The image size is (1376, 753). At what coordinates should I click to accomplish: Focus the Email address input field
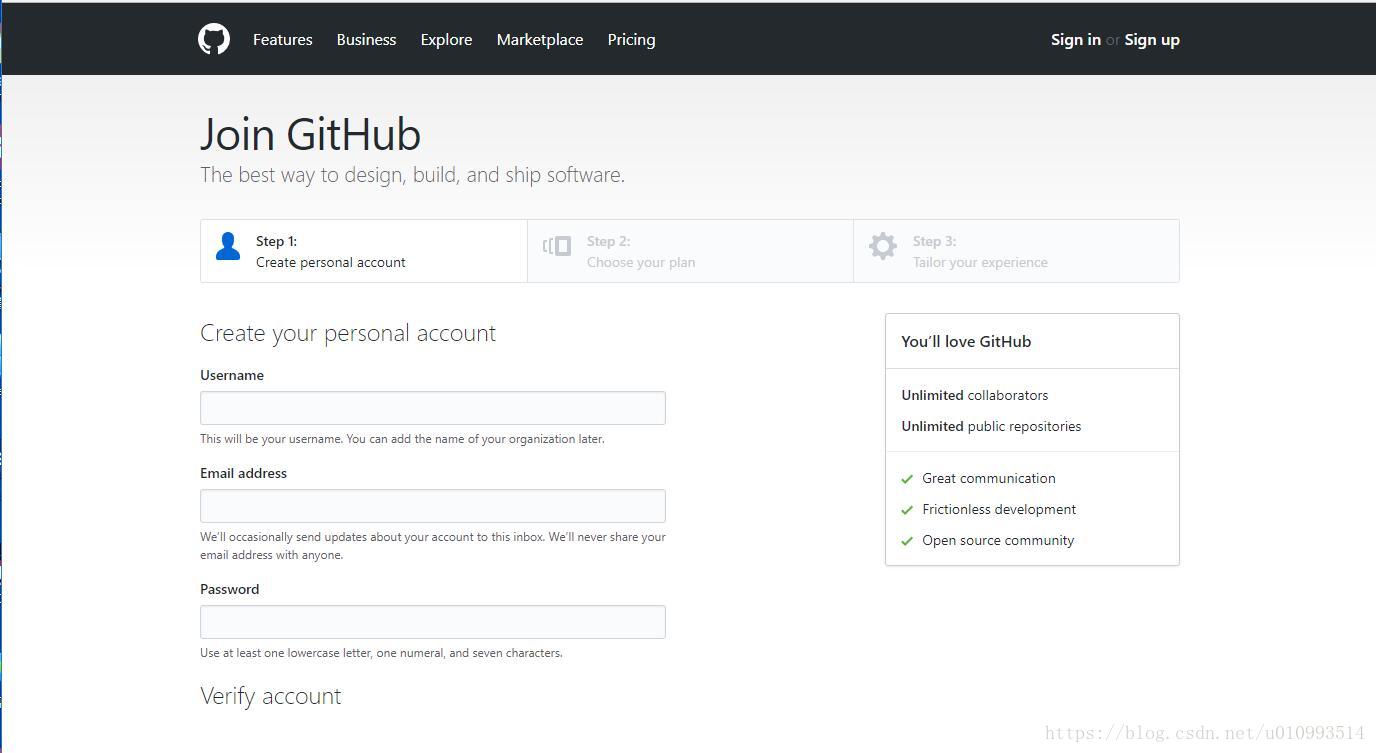coord(433,506)
